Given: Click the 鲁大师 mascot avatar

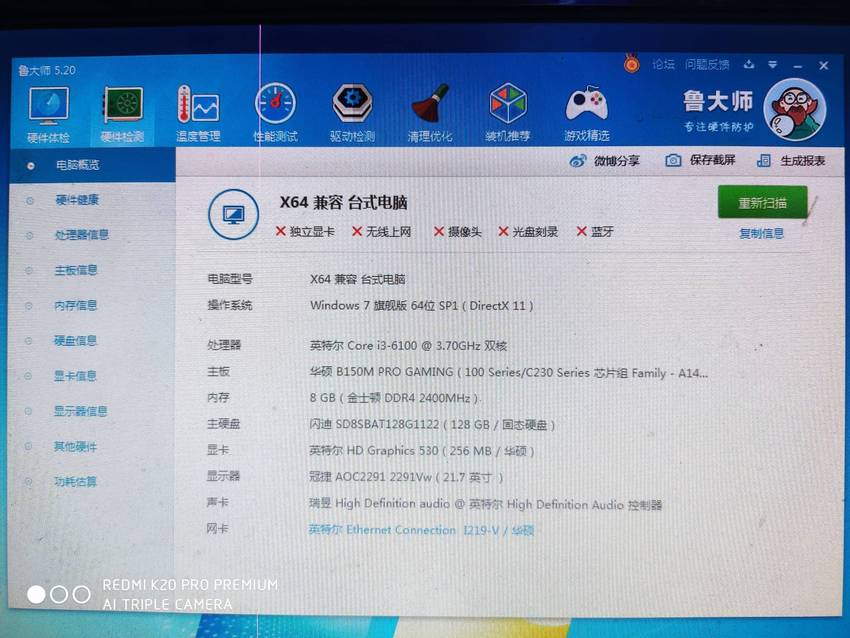Looking at the screenshot, I should tap(794, 110).
